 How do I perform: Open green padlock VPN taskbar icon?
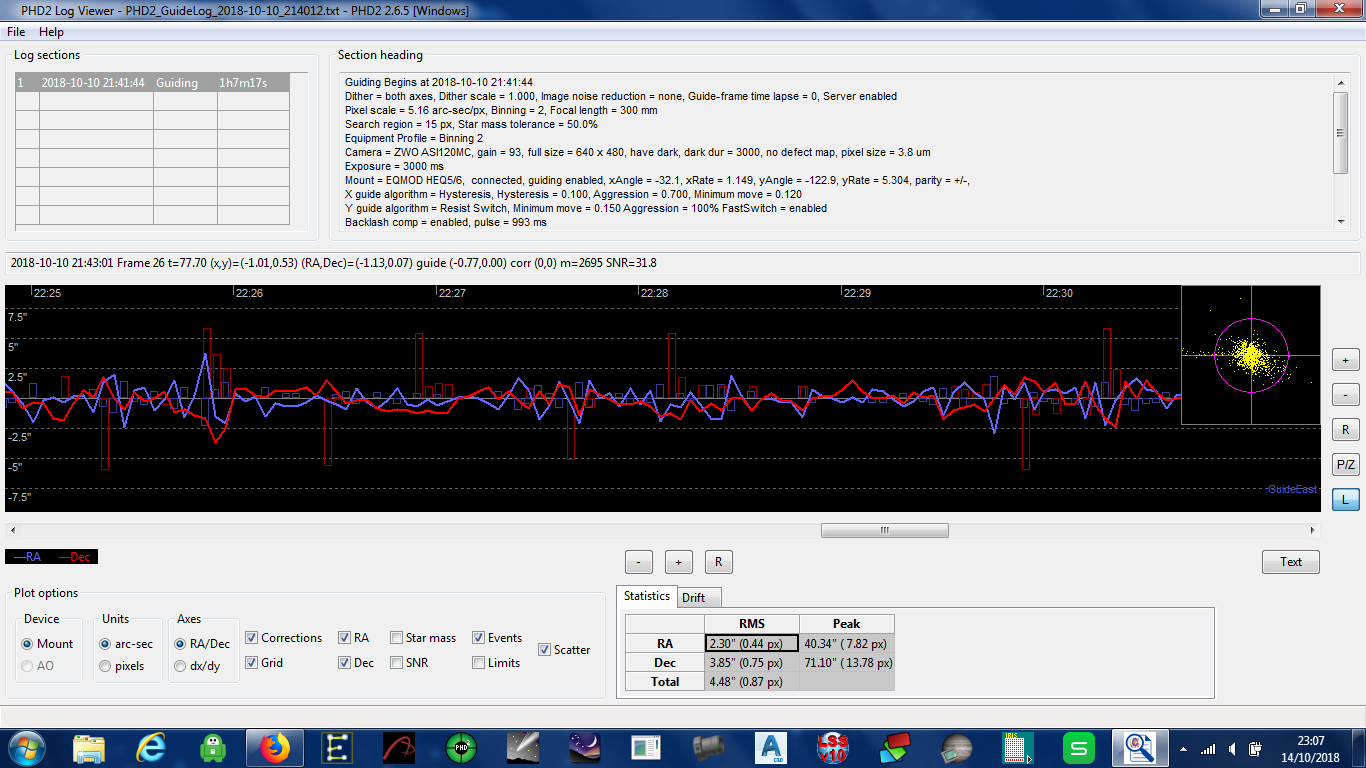213,748
